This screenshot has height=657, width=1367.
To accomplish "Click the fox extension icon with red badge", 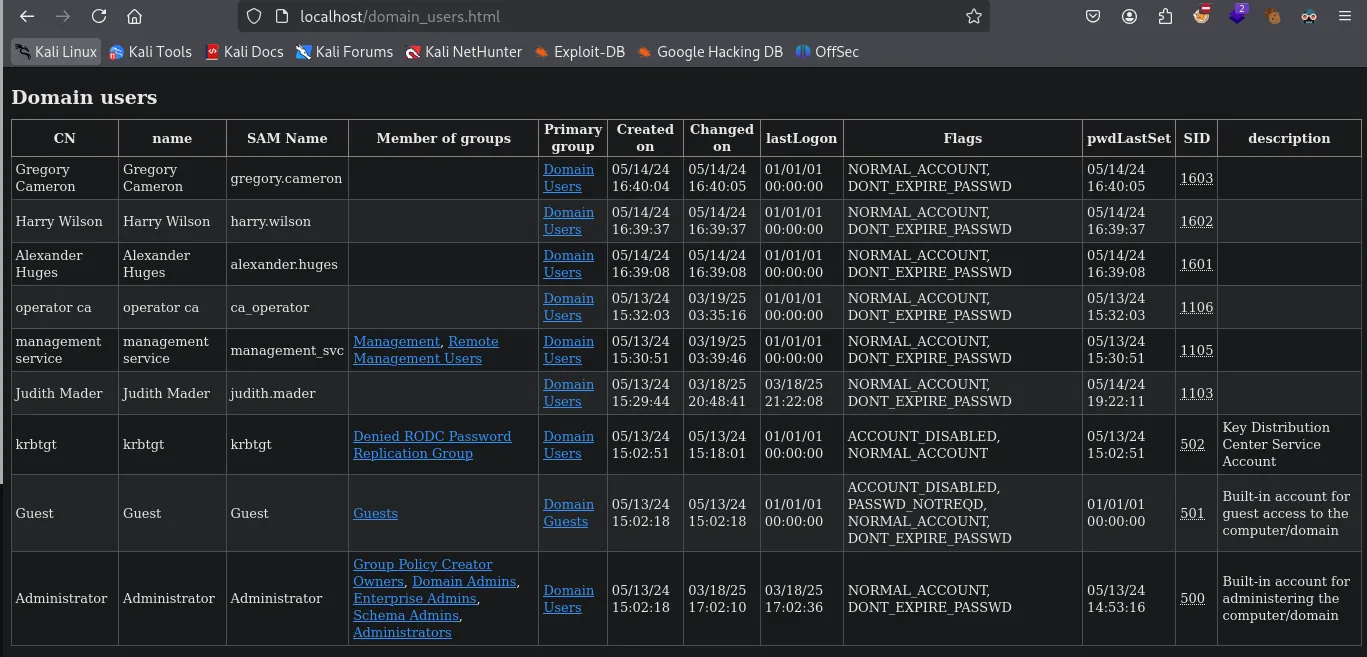I will pos(1202,15).
